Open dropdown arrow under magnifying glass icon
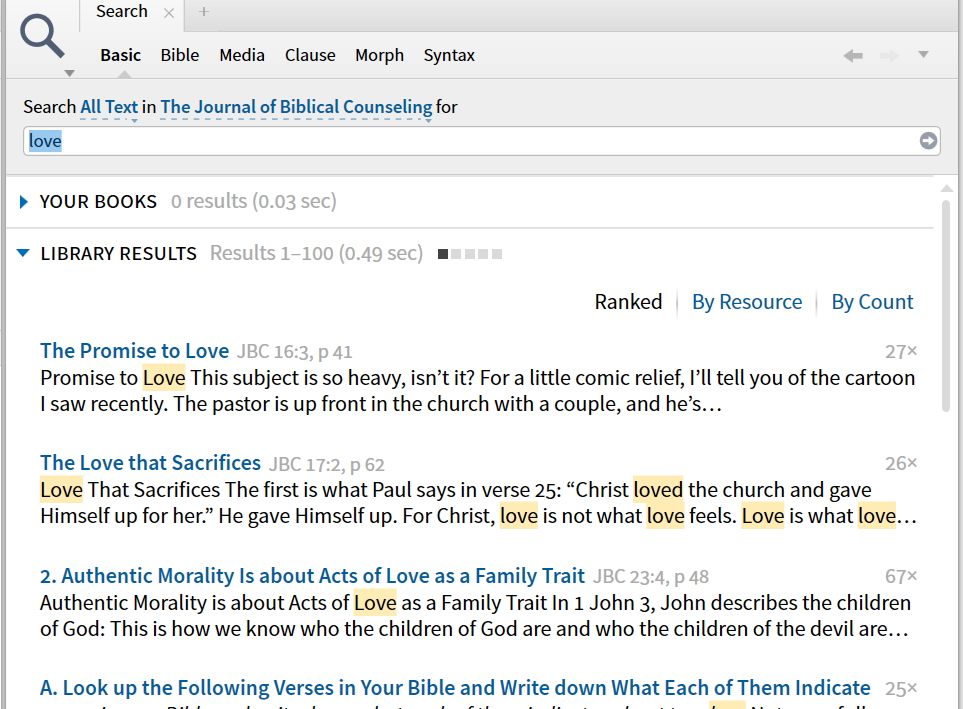This screenshot has width=963, height=709. tap(68, 73)
